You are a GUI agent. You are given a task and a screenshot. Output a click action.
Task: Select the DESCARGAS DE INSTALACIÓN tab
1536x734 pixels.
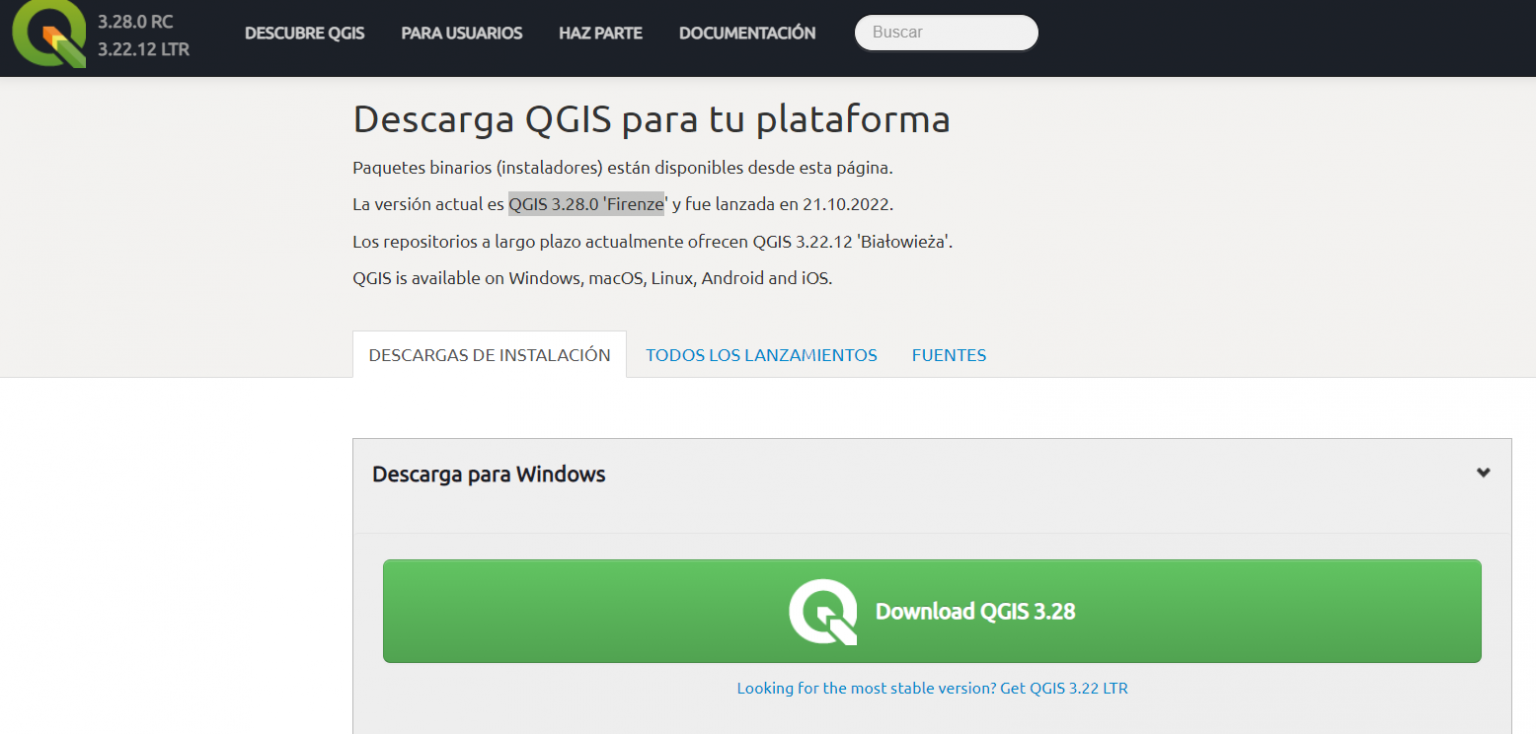tap(489, 354)
